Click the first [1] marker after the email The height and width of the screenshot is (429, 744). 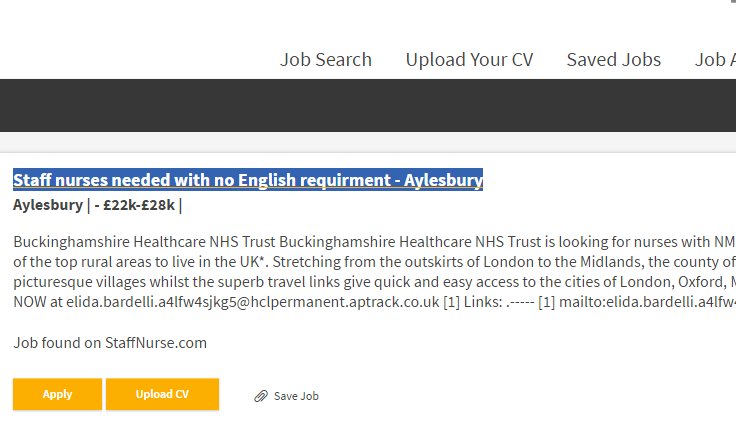[451, 302]
